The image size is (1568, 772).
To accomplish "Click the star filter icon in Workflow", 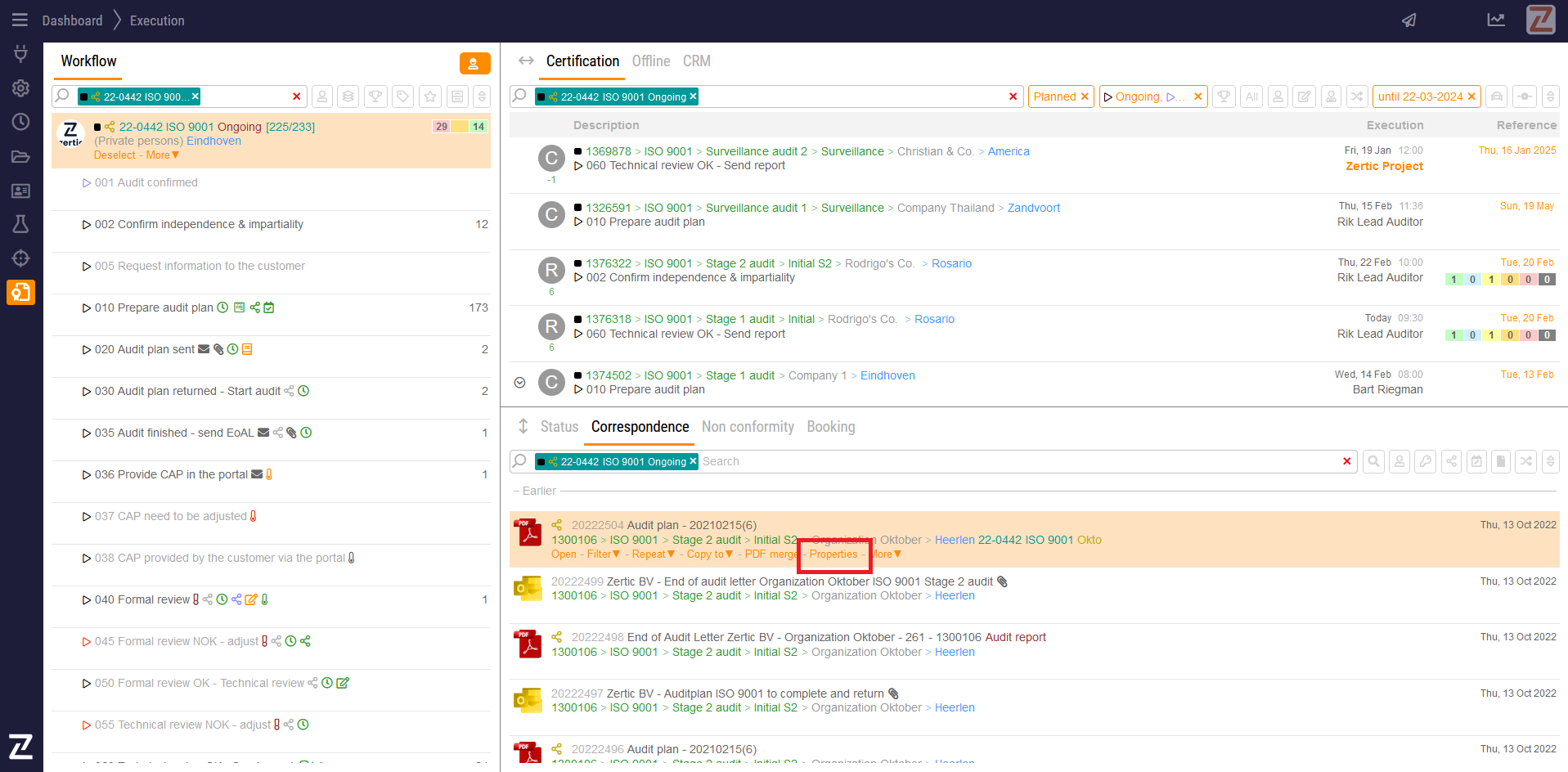I will click(430, 96).
